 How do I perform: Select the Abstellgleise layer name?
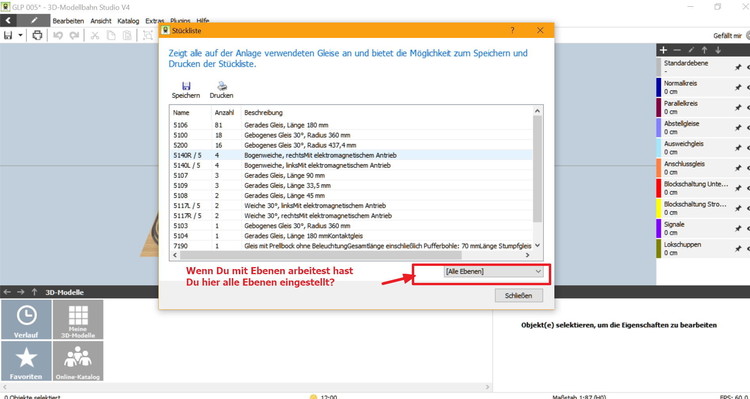[x=681, y=123]
